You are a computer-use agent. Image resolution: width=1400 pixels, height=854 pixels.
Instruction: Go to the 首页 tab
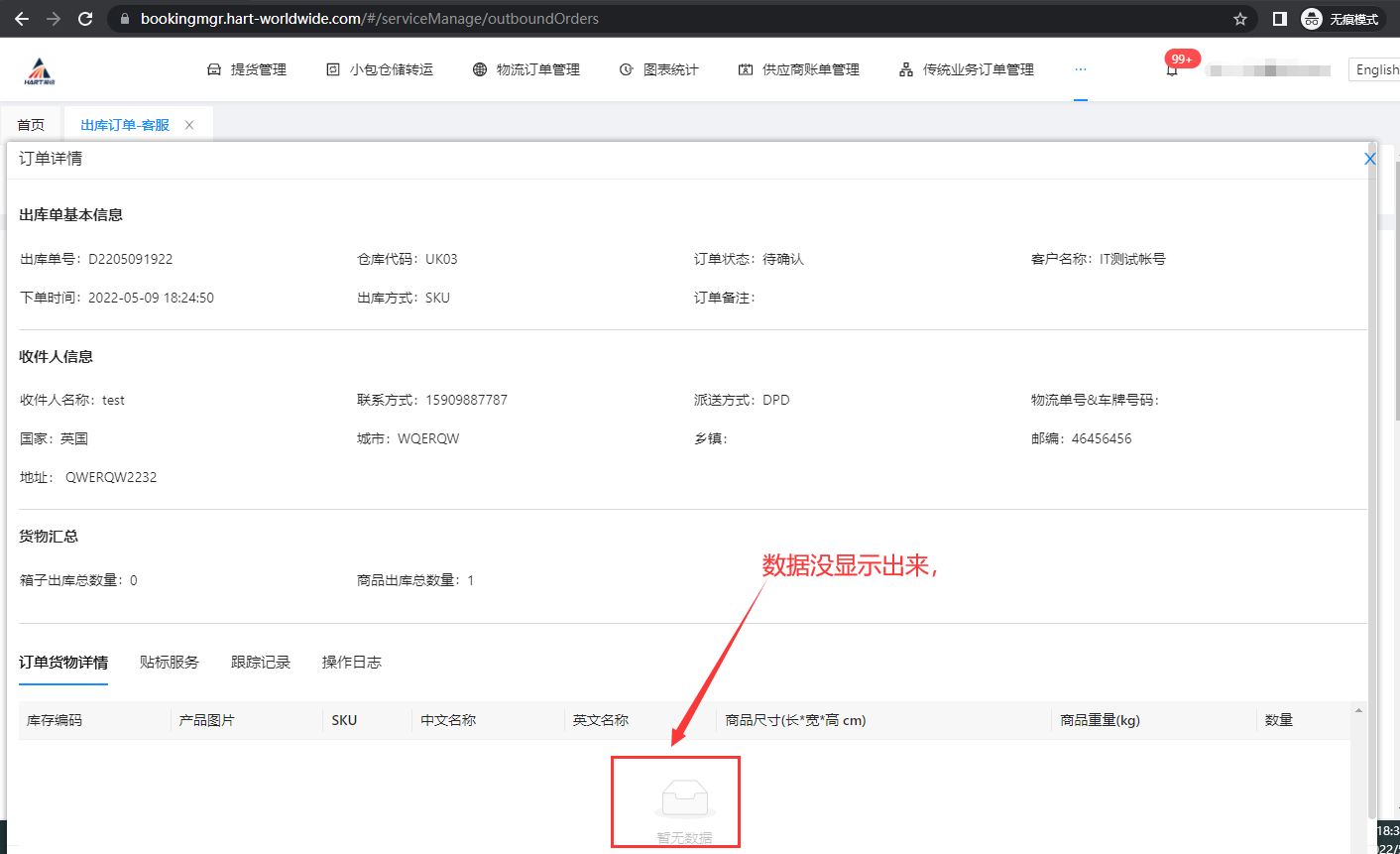(31, 125)
